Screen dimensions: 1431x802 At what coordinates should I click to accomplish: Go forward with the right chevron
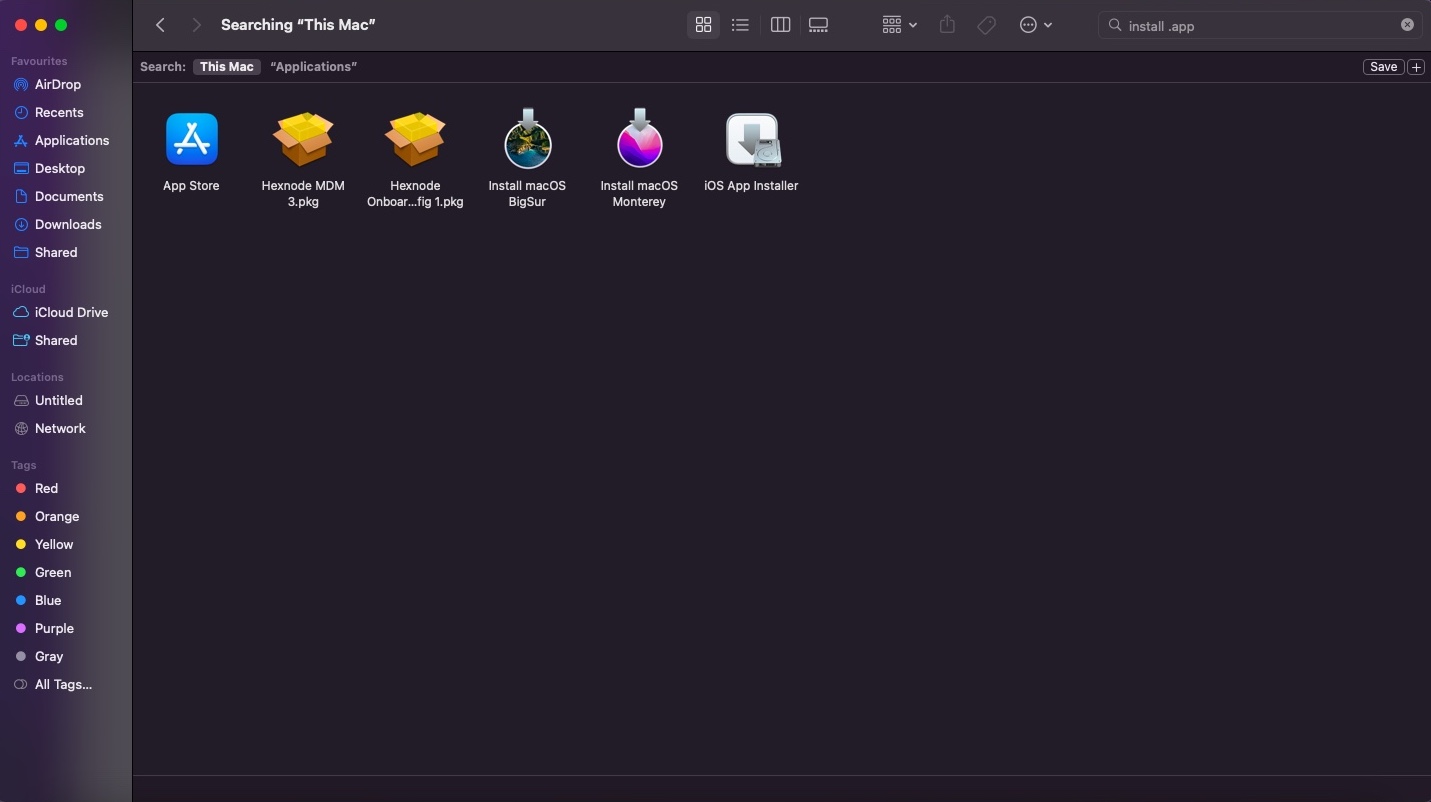196,25
